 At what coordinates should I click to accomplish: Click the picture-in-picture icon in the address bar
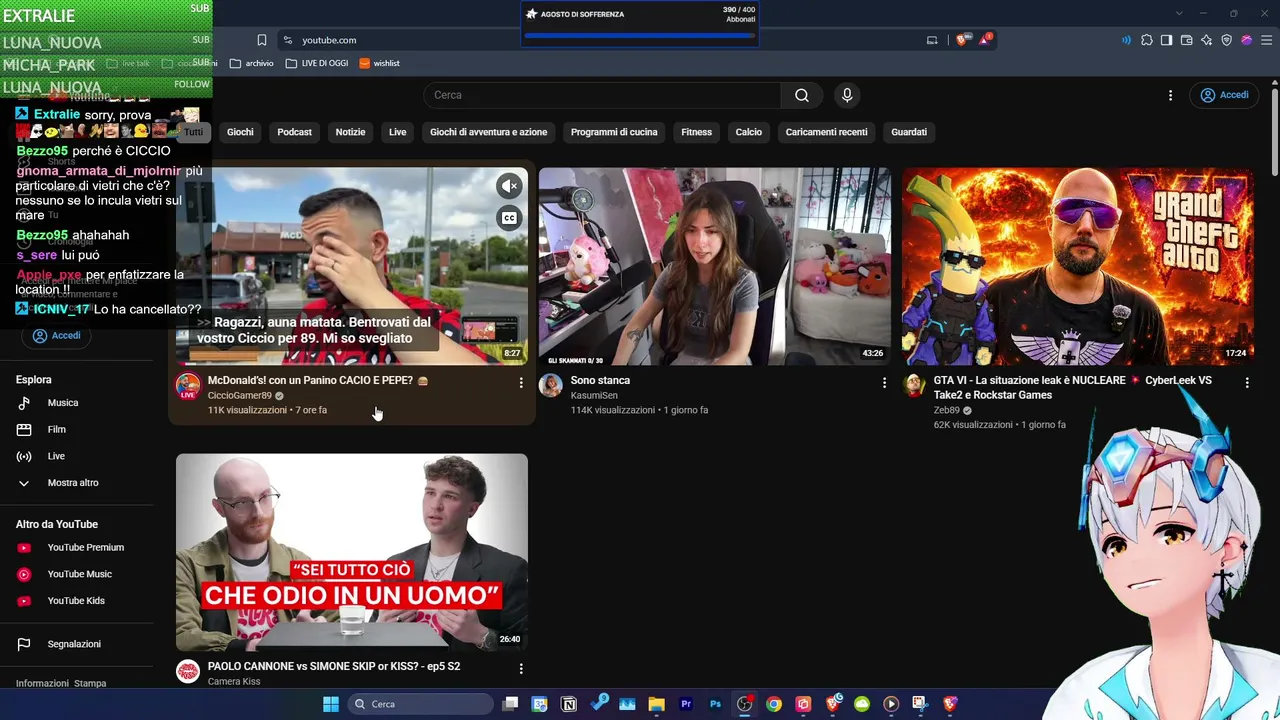[932, 40]
